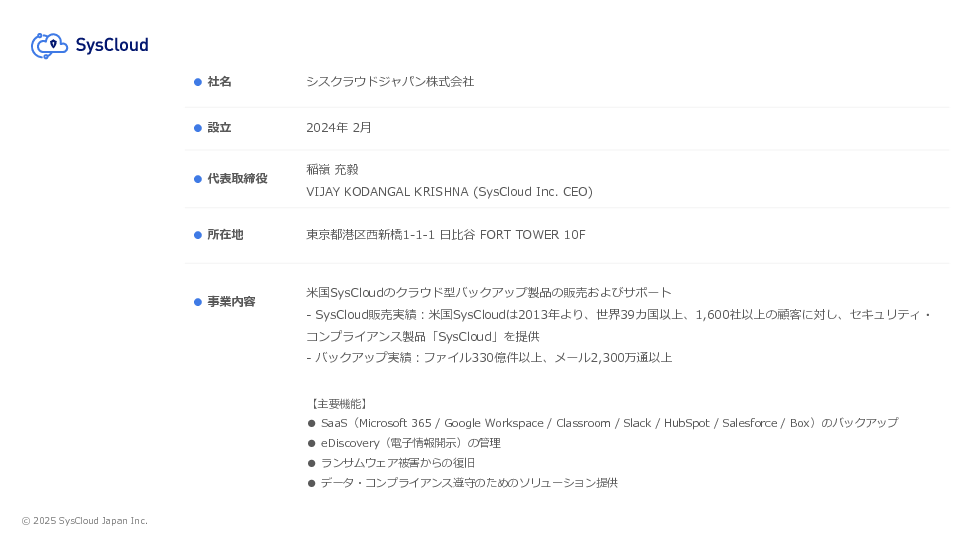This screenshot has height=540, width=960.
Task: Click the 【主要機能】 heading
Action: pyautogui.click(x=339, y=404)
